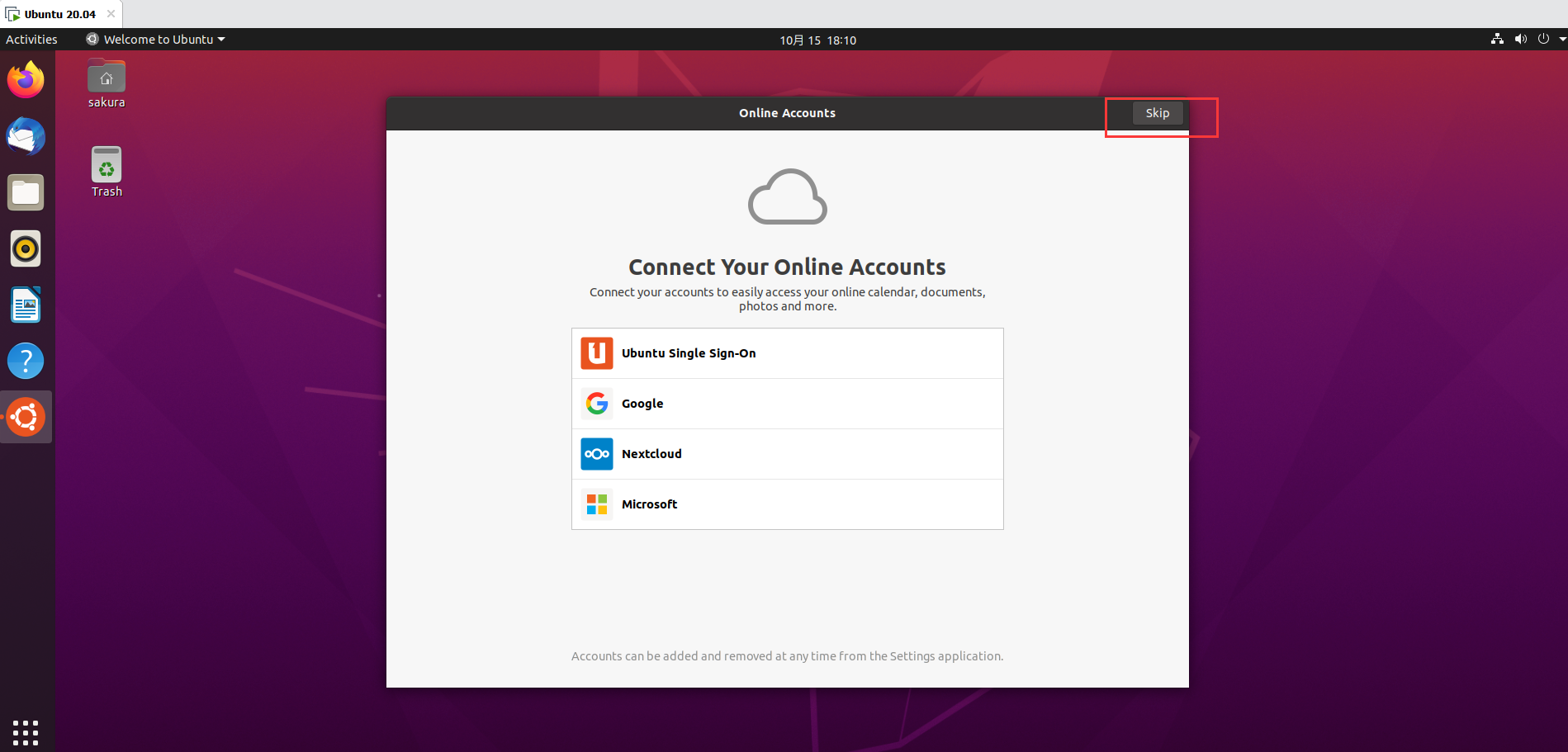Click the Online Accounts title bar text
This screenshot has width=1568, height=752.
[787, 113]
